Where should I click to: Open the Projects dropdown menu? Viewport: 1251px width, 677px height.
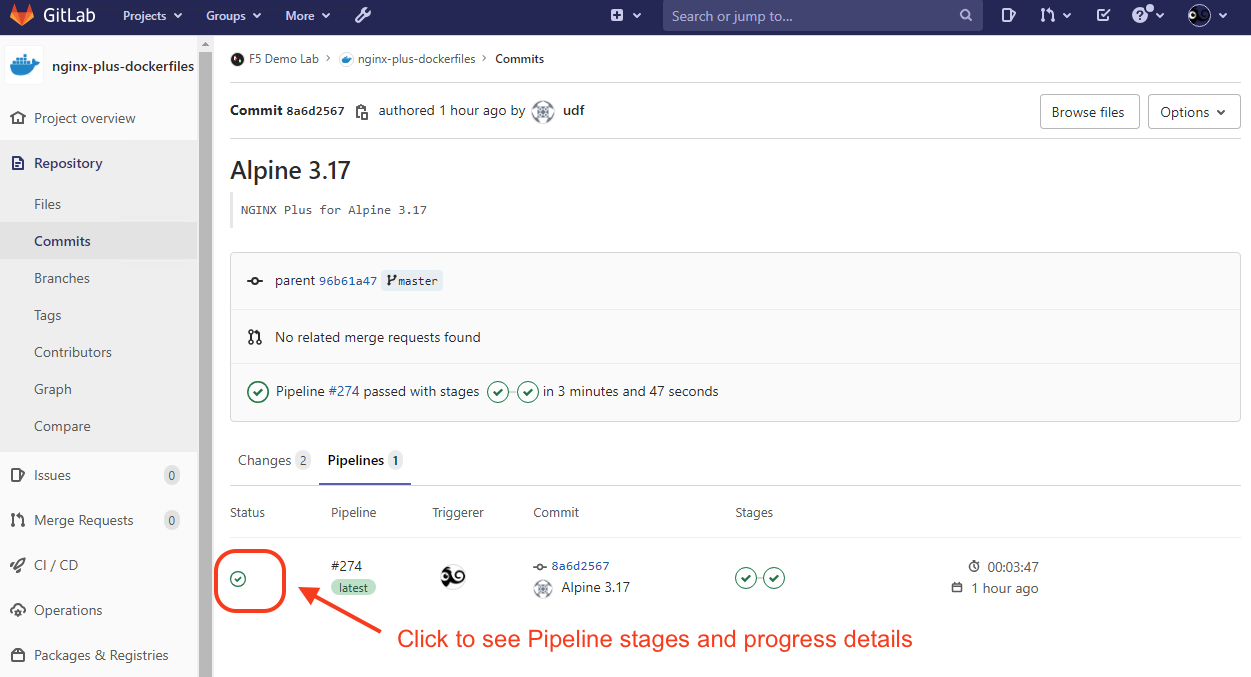click(152, 16)
